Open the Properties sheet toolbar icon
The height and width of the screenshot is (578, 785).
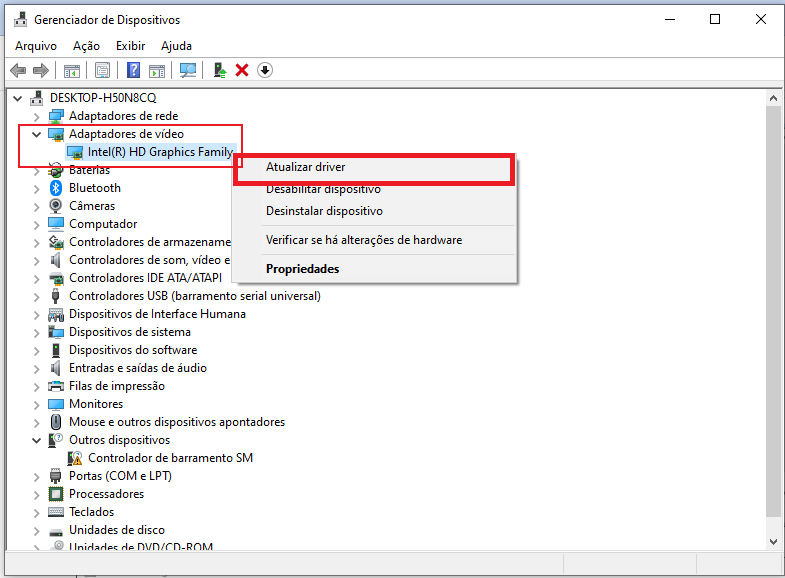coord(102,71)
